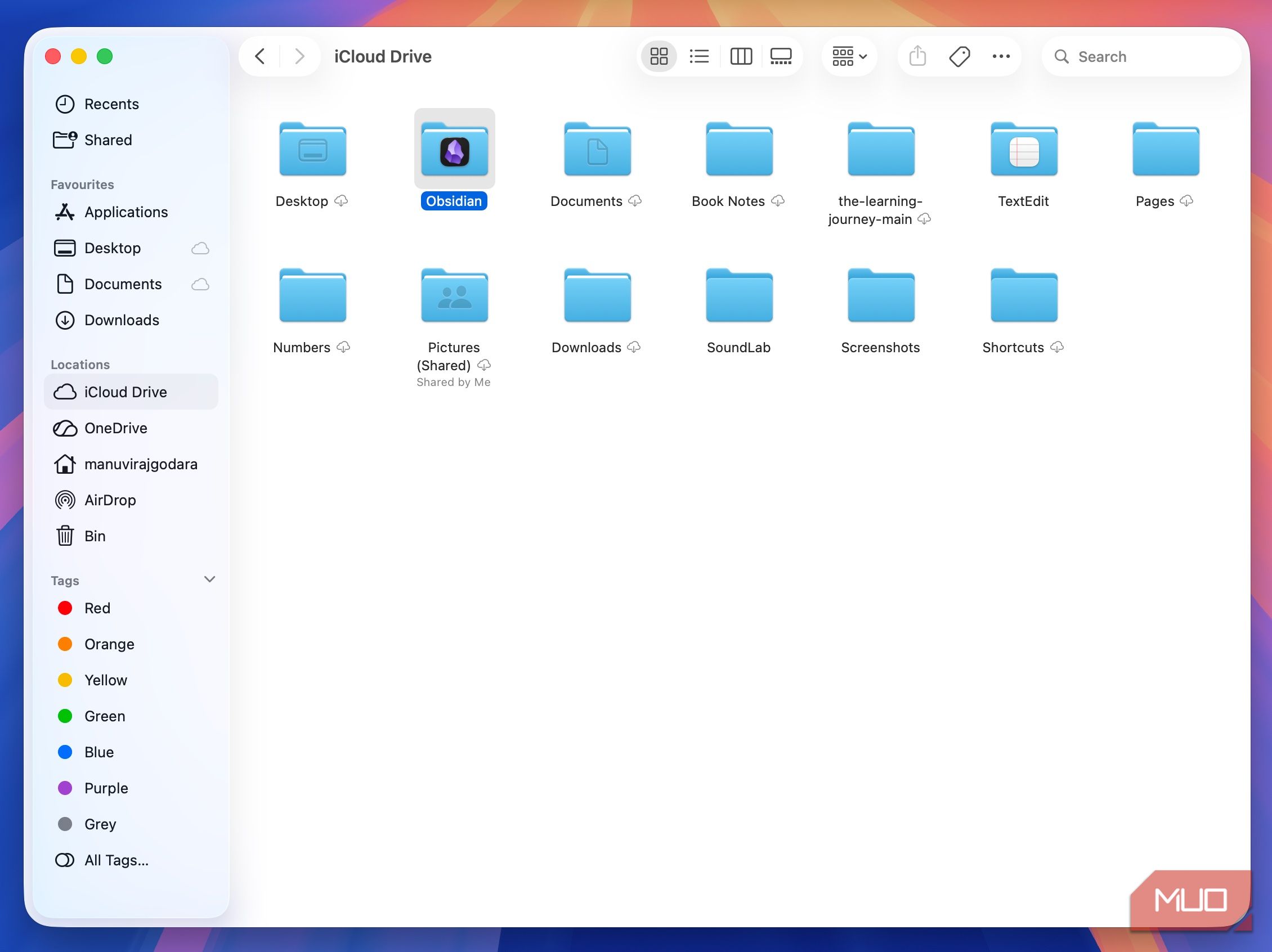Go forward with the right chevron

pos(299,56)
